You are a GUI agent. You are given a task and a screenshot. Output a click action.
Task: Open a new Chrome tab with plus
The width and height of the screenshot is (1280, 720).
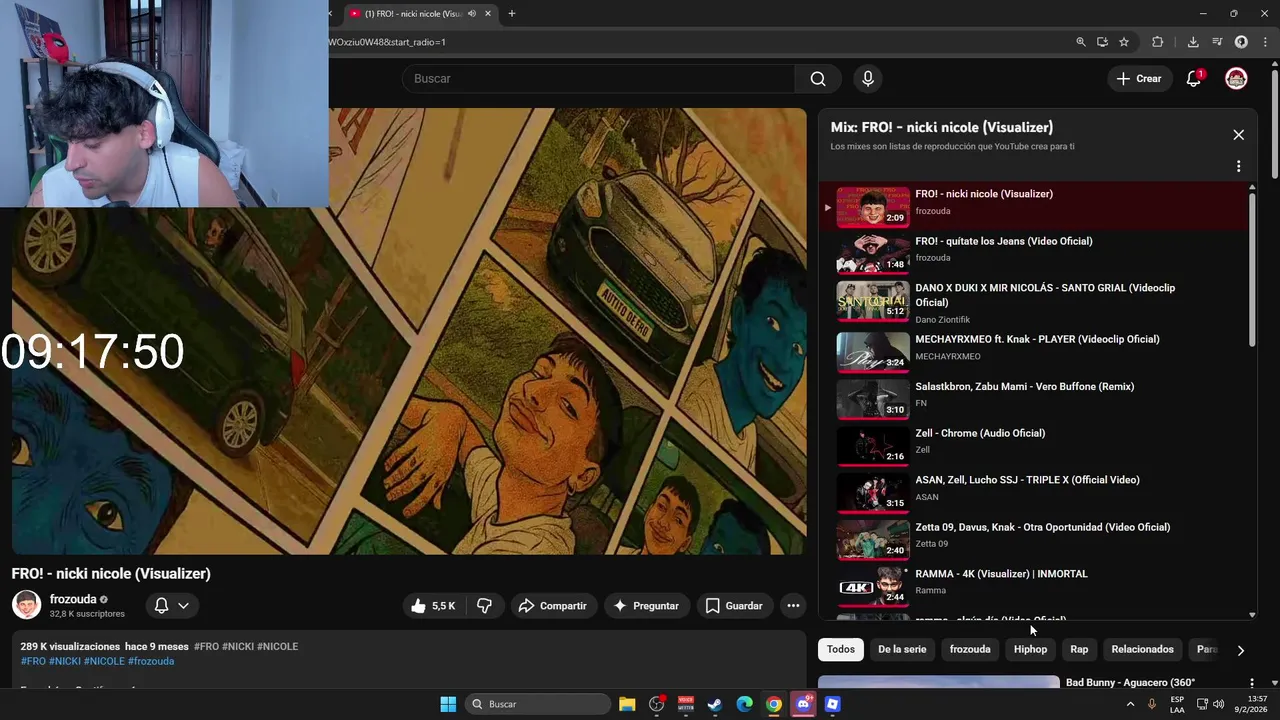pos(512,14)
